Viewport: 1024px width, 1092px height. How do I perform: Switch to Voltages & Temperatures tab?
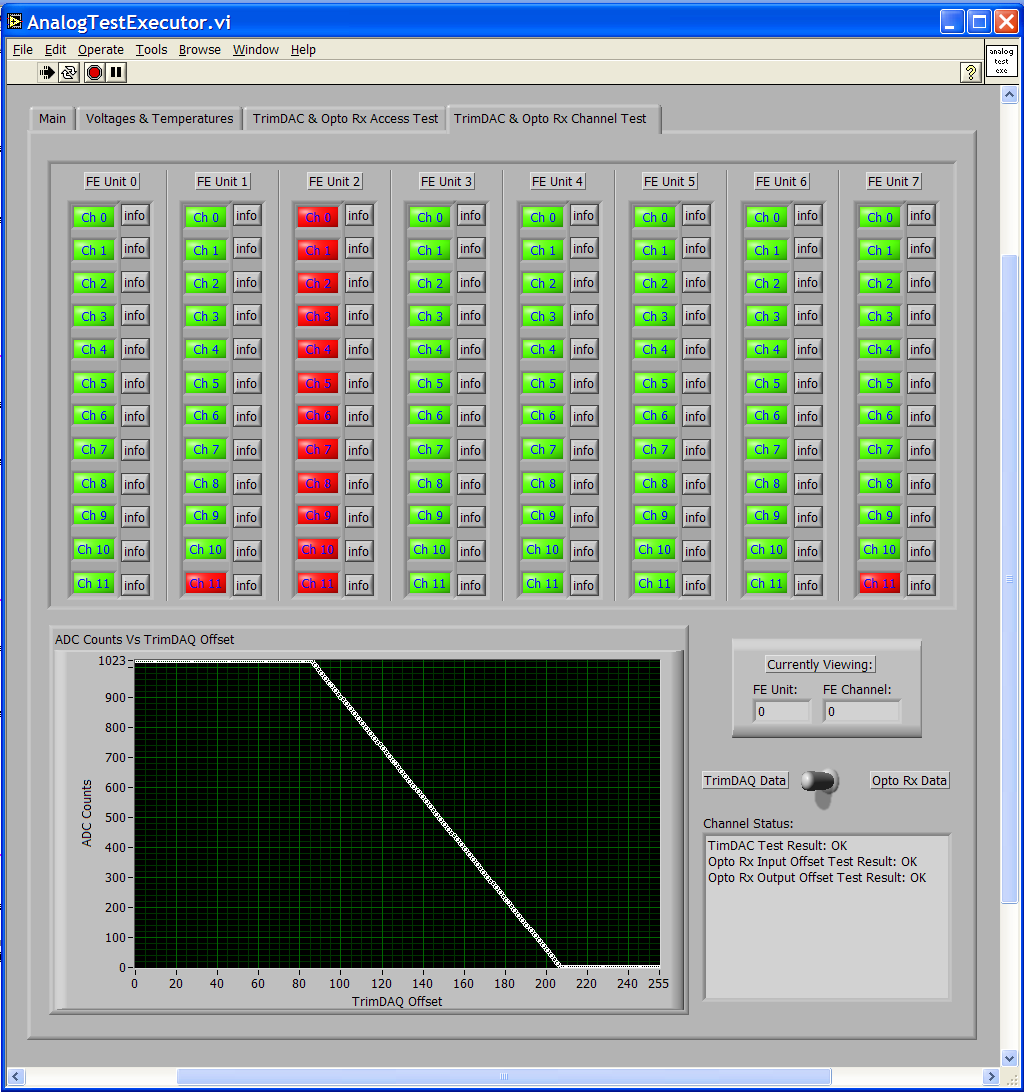pyautogui.click(x=159, y=118)
